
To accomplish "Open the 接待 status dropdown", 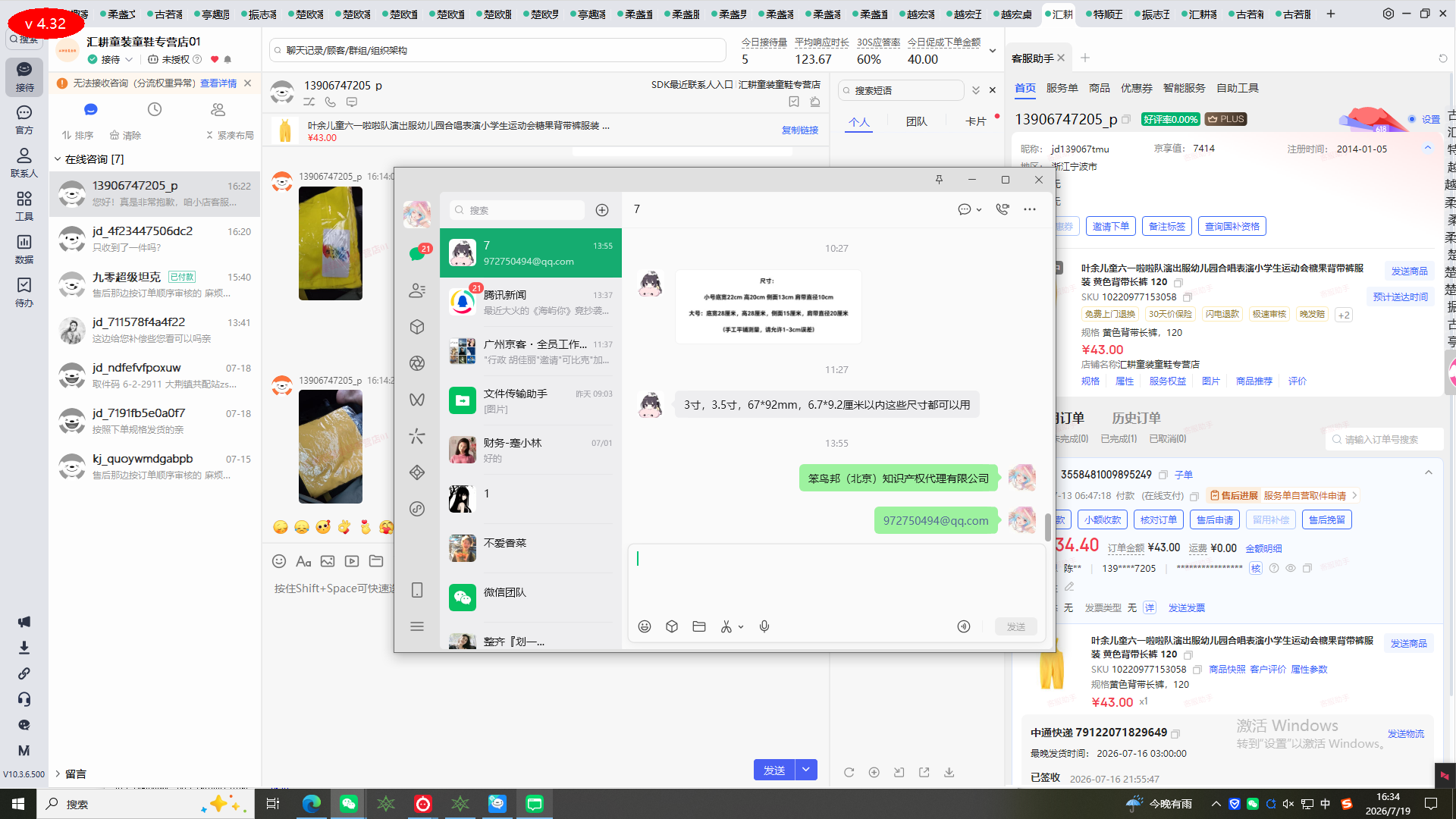I will pos(129,59).
